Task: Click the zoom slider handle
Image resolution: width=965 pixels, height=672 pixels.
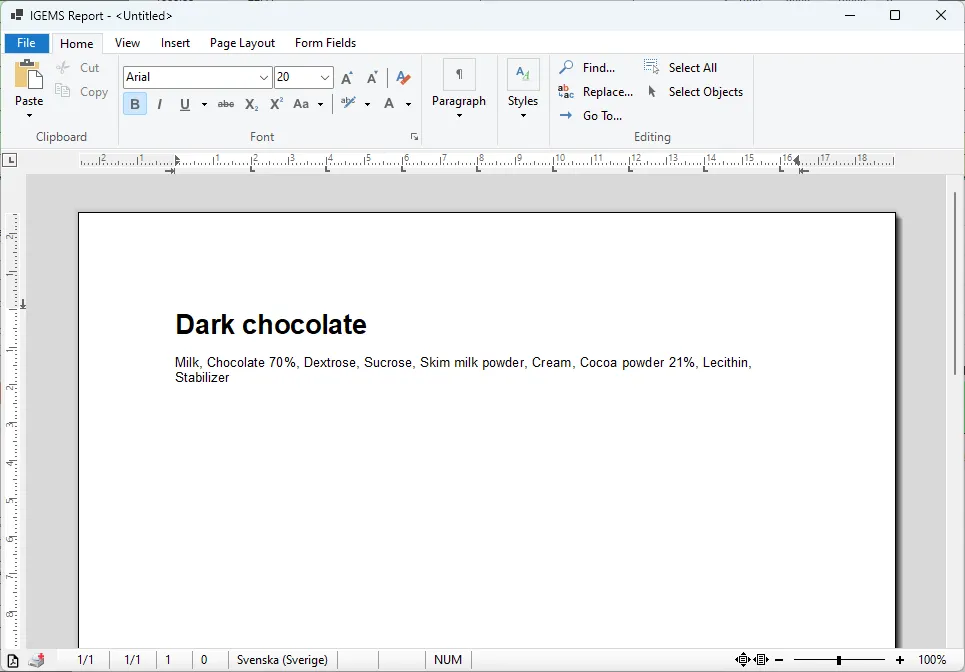Action: click(x=839, y=660)
